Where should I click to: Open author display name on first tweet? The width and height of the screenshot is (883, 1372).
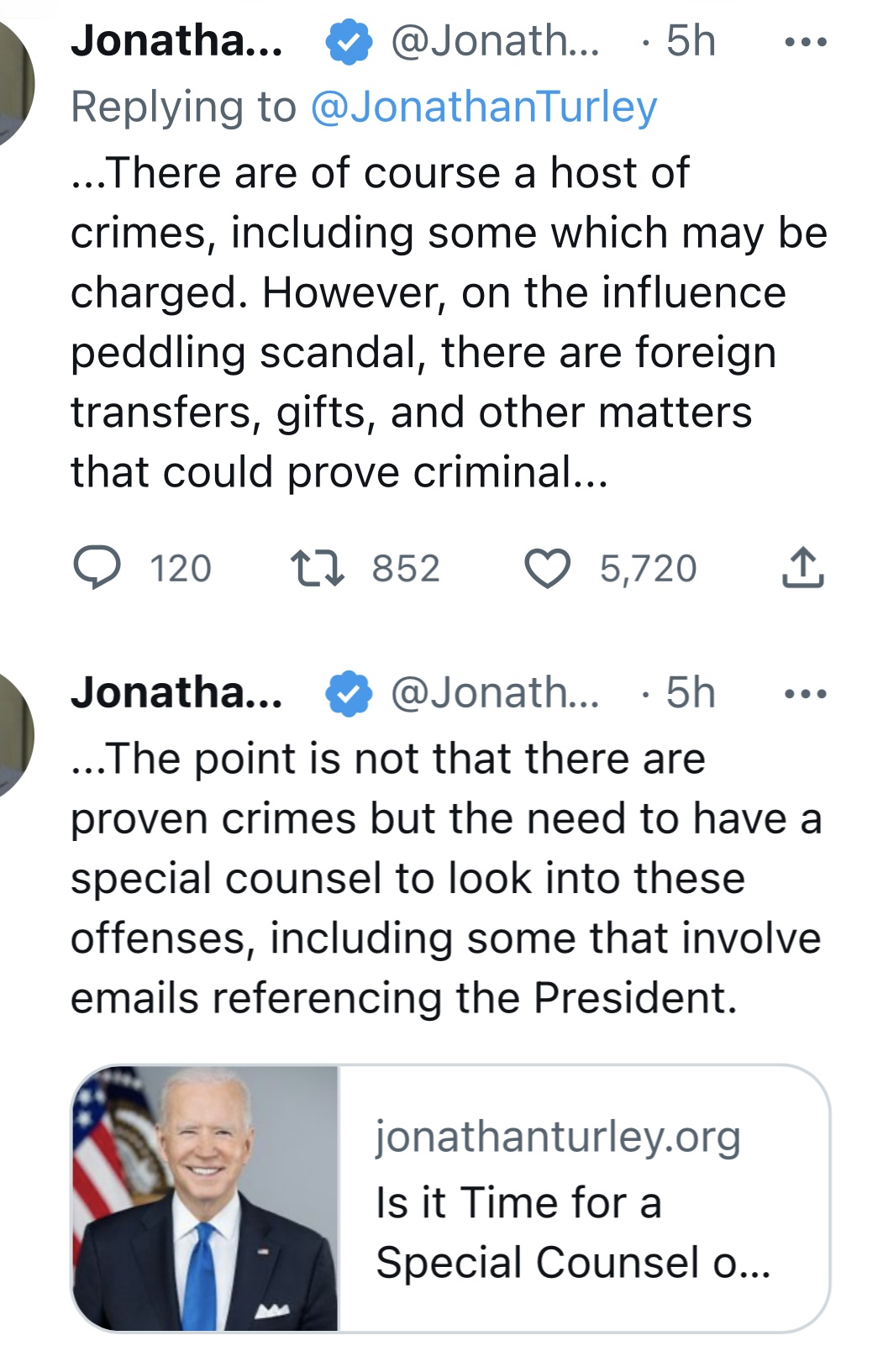[177, 40]
